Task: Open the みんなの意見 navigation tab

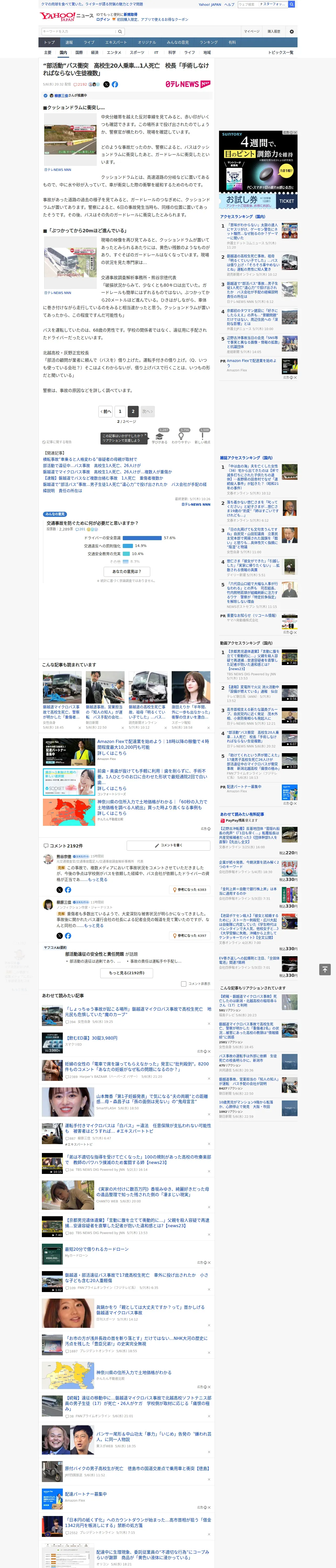Action: pyautogui.click(x=178, y=43)
